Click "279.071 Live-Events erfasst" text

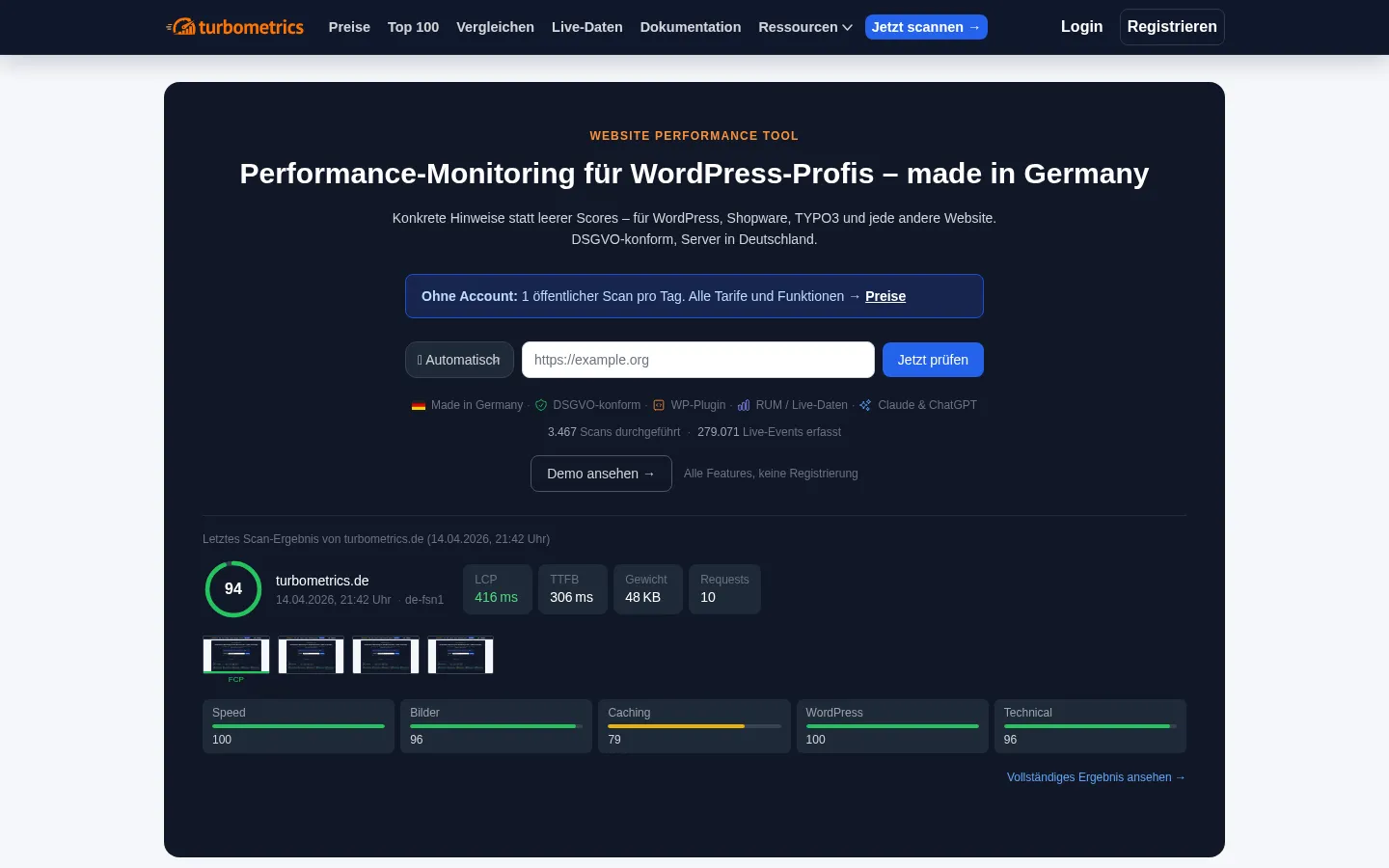[769, 432]
